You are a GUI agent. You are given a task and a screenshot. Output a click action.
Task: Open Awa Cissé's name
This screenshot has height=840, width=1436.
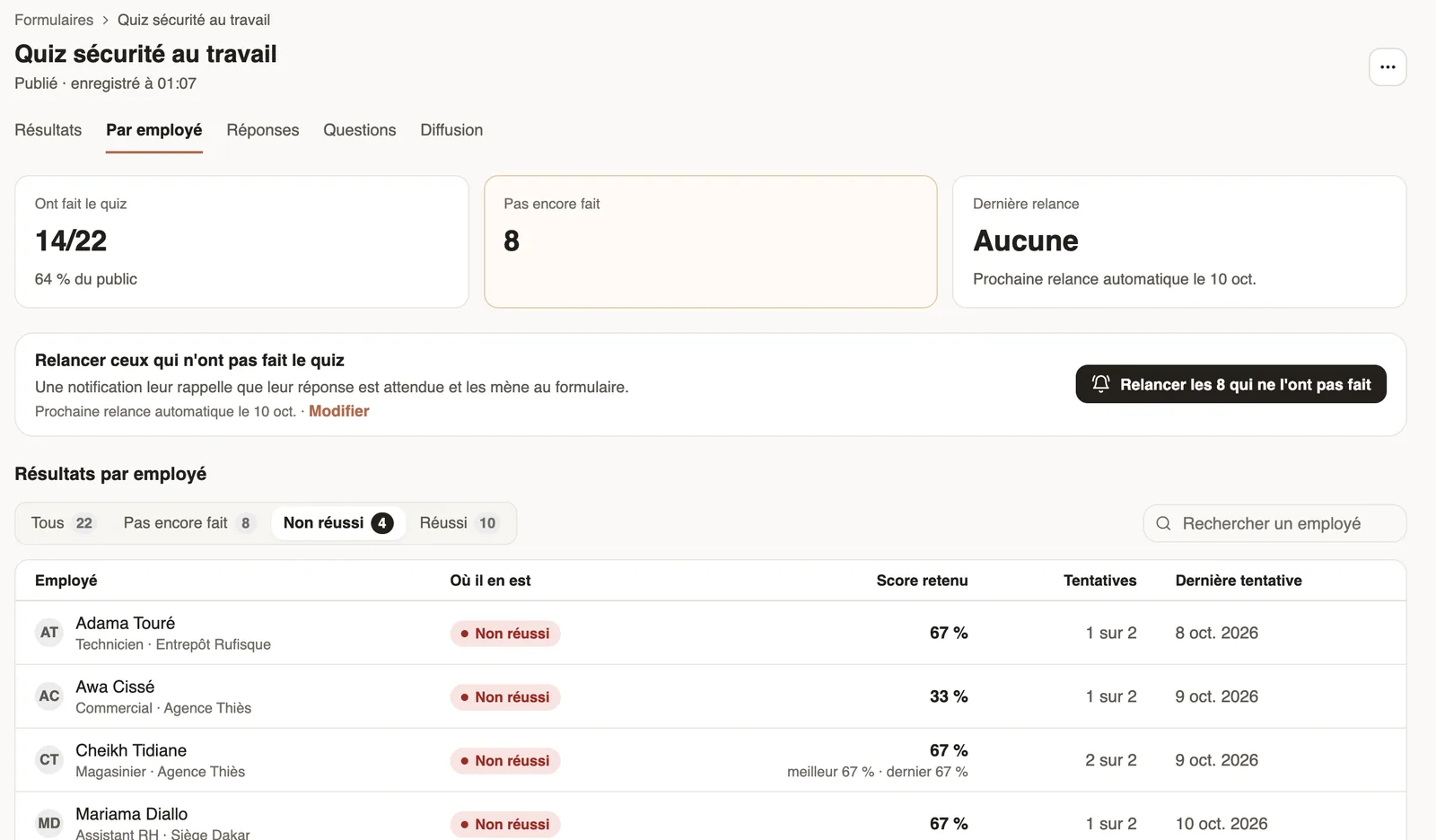pyautogui.click(x=115, y=687)
